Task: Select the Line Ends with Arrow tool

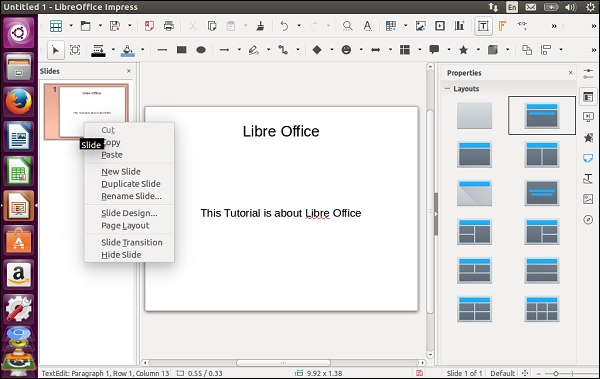Action: pos(224,50)
